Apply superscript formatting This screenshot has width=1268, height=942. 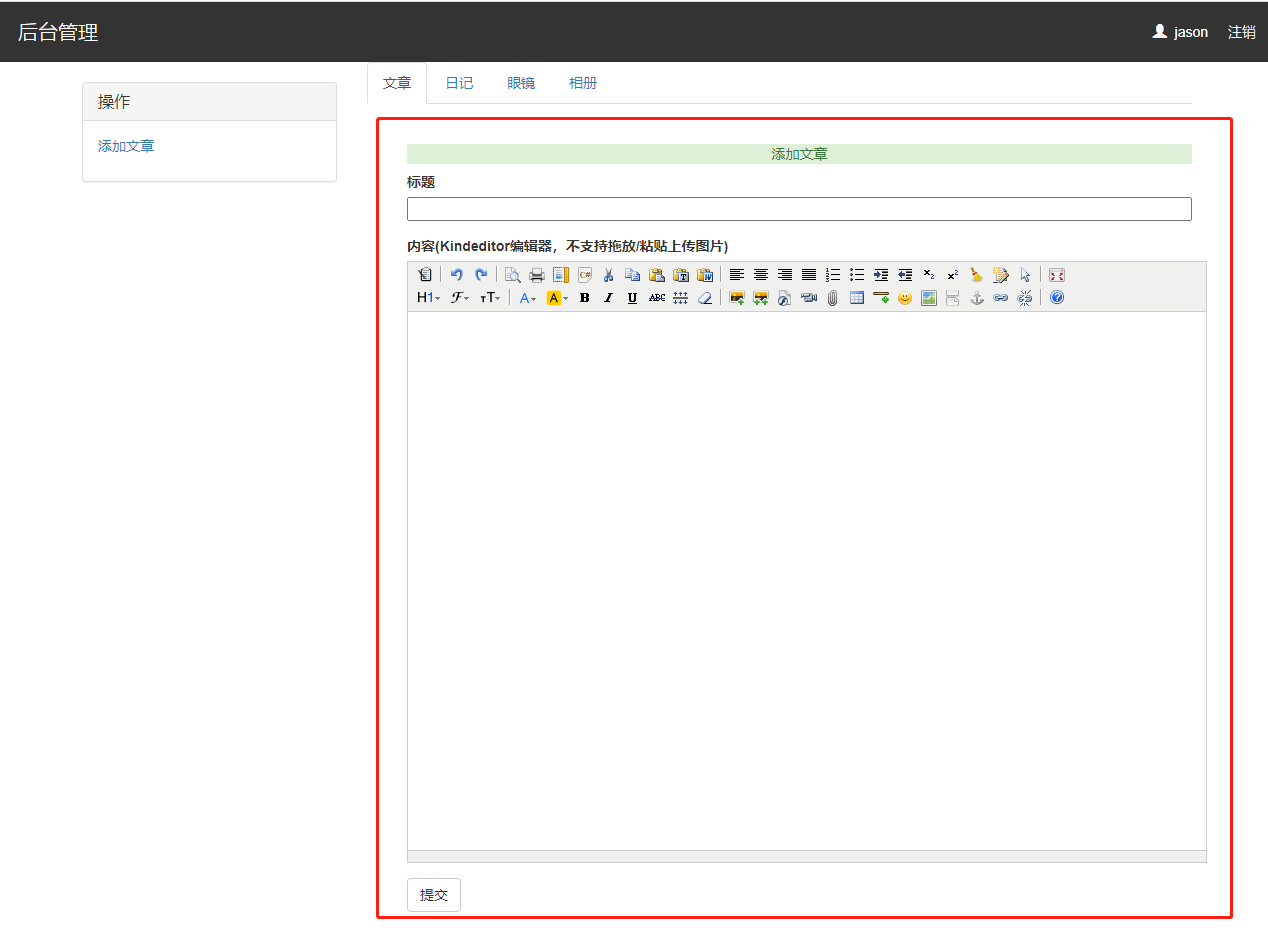[x=953, y=275]
